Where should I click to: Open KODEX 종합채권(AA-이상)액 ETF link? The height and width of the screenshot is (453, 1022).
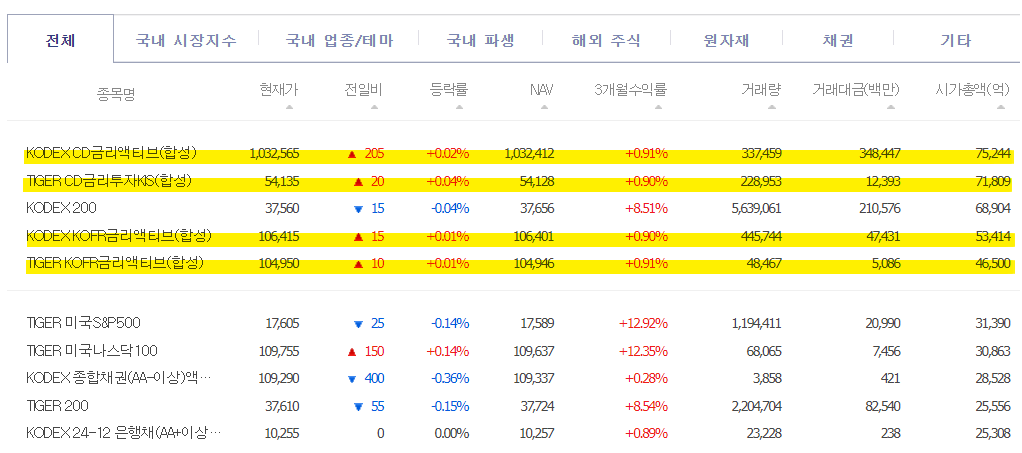[119, 377]
